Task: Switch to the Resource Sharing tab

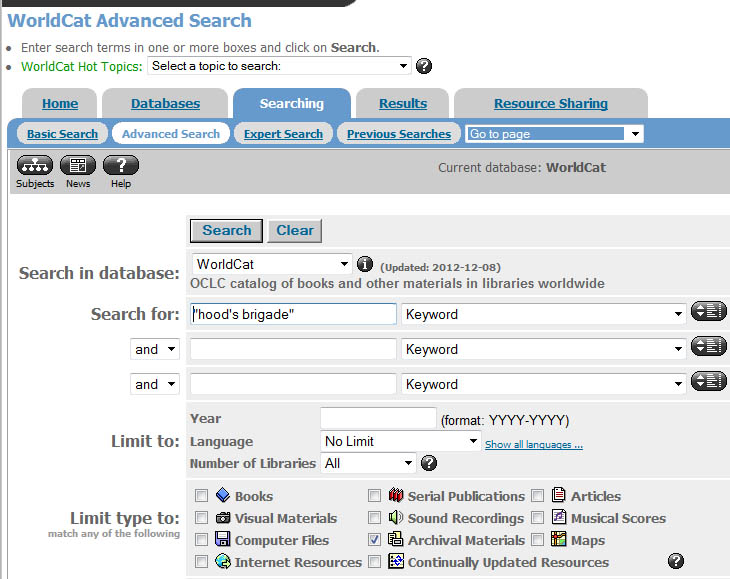Action: (551, 103)
